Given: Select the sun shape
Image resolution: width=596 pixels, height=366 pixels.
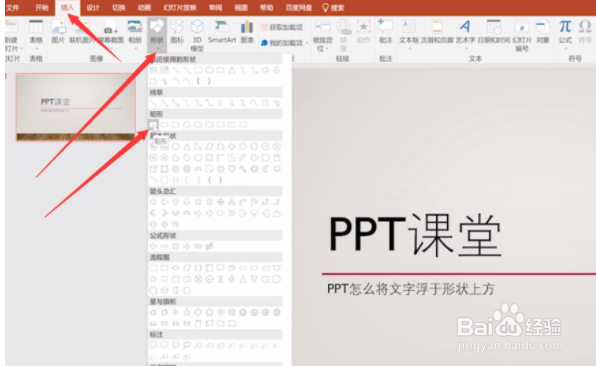Looking at the screenshot, I should point(254,169).
